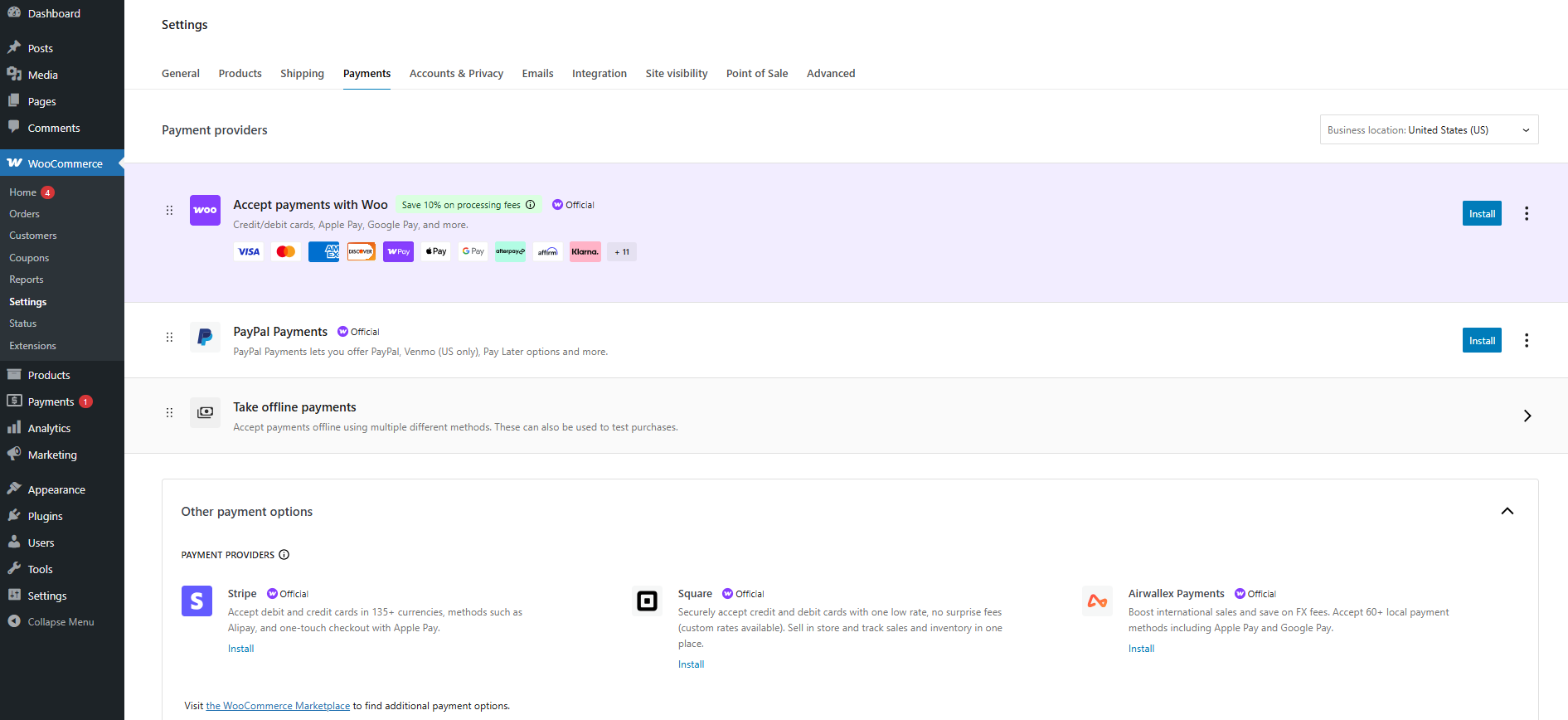This screenshot has width=1568, height=720.
Task: Click the Save 10% on processing fees badge
Action: coord(468,205)
